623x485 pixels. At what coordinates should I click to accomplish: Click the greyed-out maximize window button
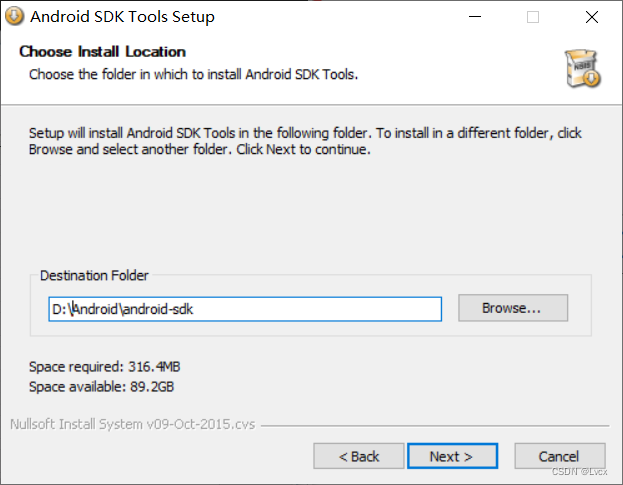(533, 17)
